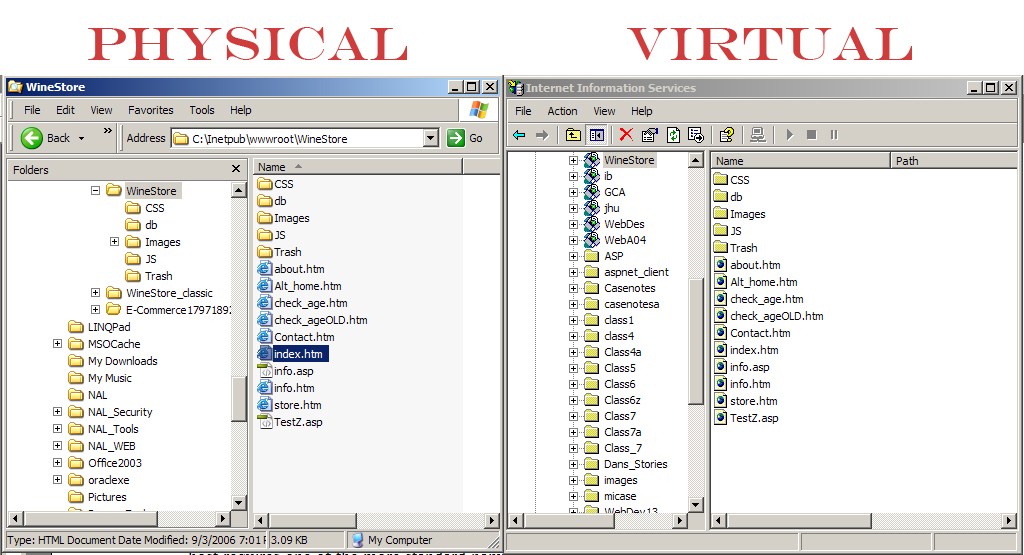Image resolution: width=1024 pixels, height=555 pixels.
Task: Expand the Images folder in the Folders tree
Action: (x=114, y=242)
